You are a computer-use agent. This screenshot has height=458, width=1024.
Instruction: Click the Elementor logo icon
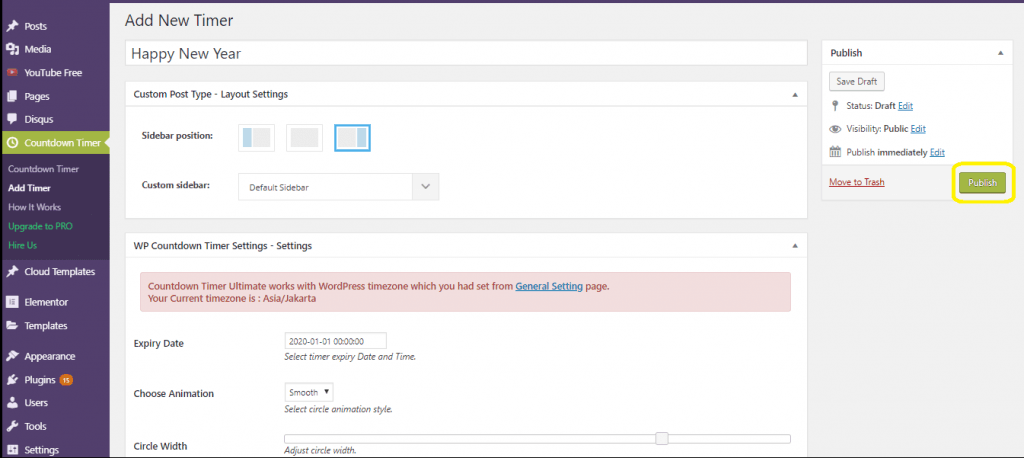click(12, 302)
